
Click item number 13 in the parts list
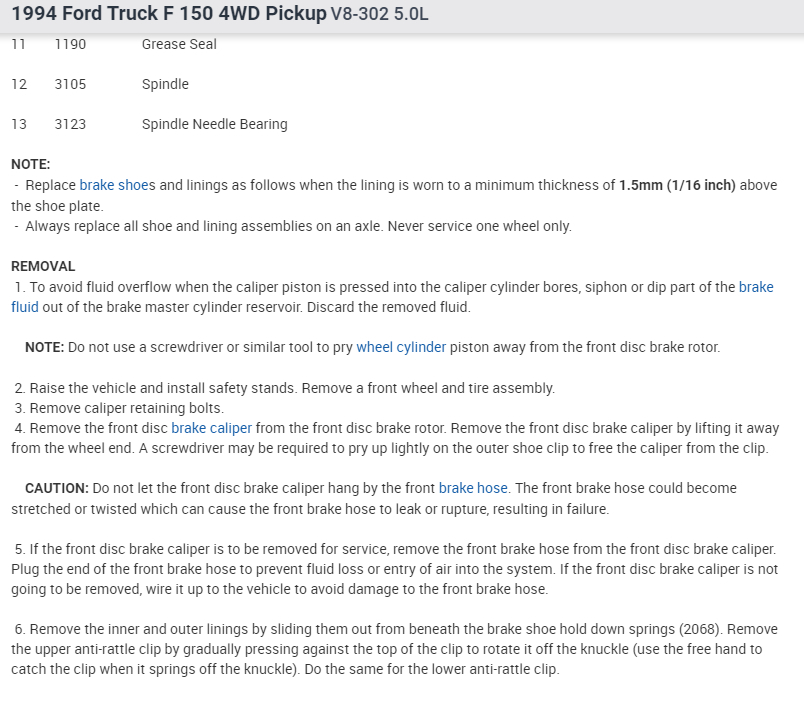coord(19,124)
